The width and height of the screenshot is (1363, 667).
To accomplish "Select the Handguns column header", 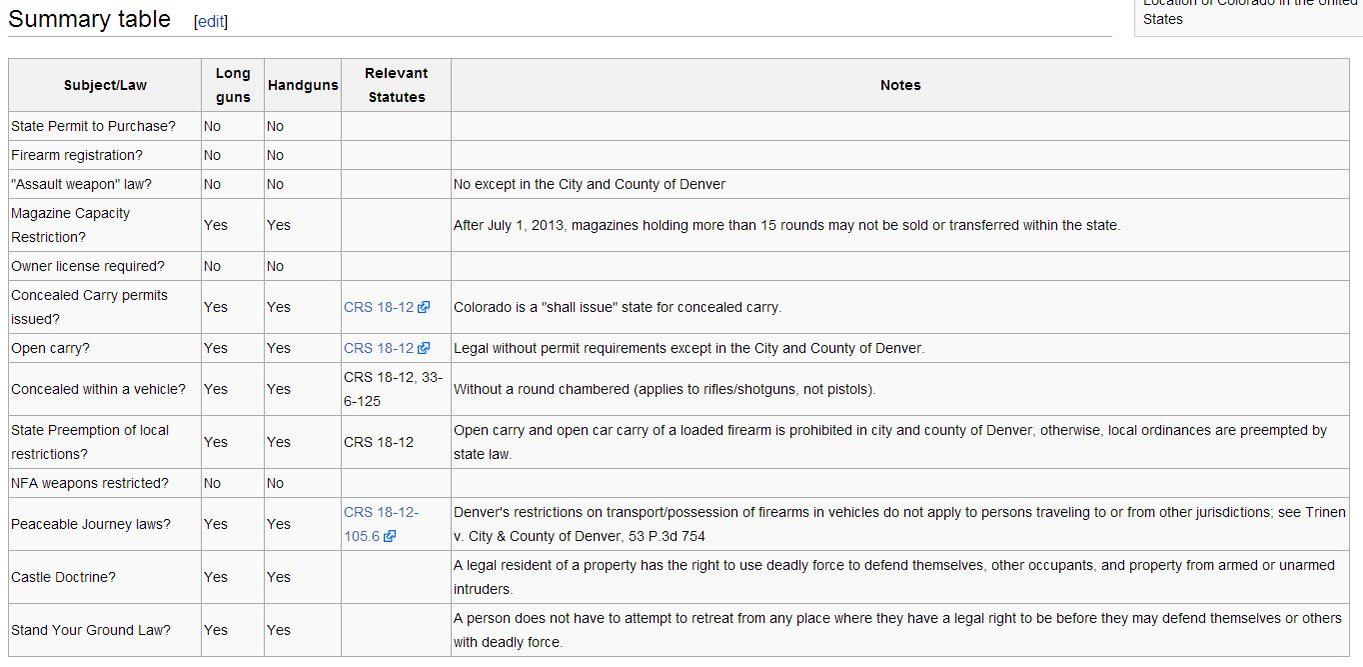I will tap(303, 85).
